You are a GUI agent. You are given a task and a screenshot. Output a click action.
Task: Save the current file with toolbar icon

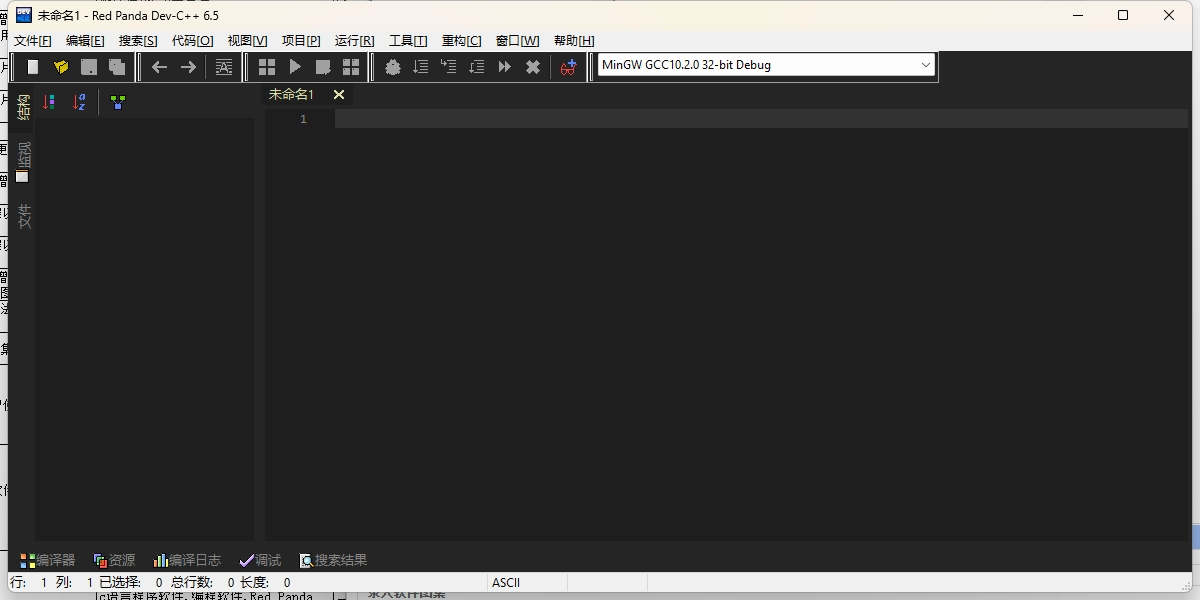click(x=89, y=67)
